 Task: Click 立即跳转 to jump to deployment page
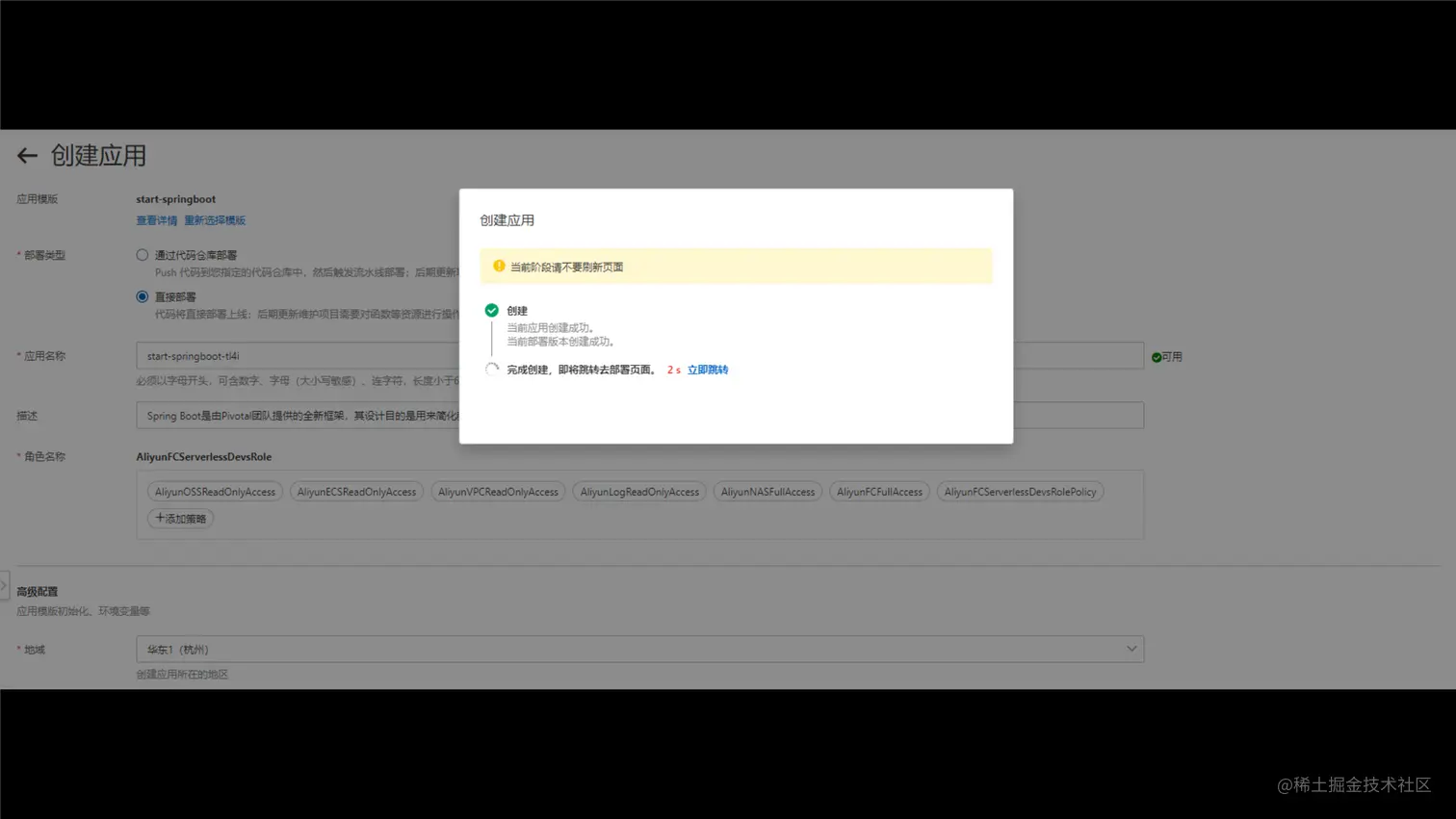[x=709, y=369]
